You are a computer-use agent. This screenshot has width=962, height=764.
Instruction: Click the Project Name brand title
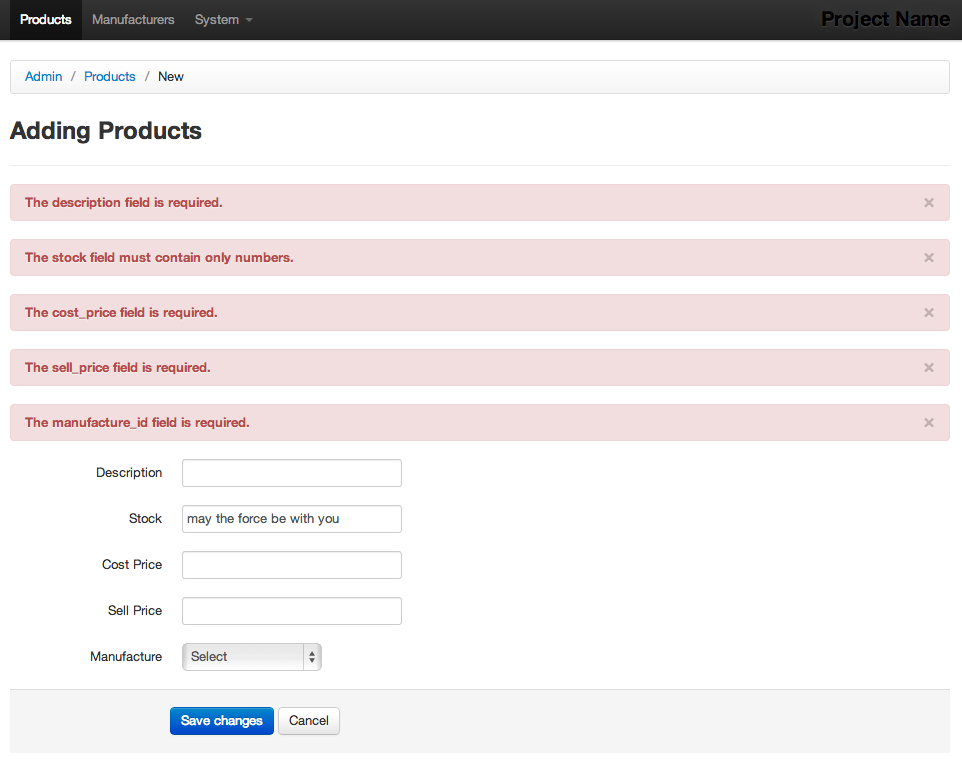click(885, 19)
